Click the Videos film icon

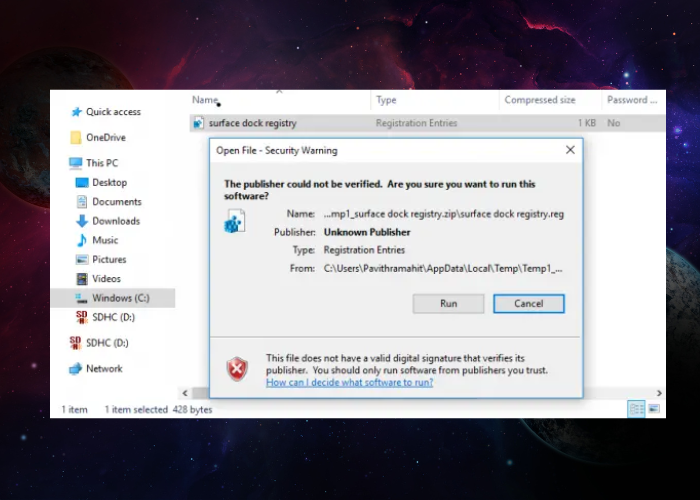(x=82, y=279)
